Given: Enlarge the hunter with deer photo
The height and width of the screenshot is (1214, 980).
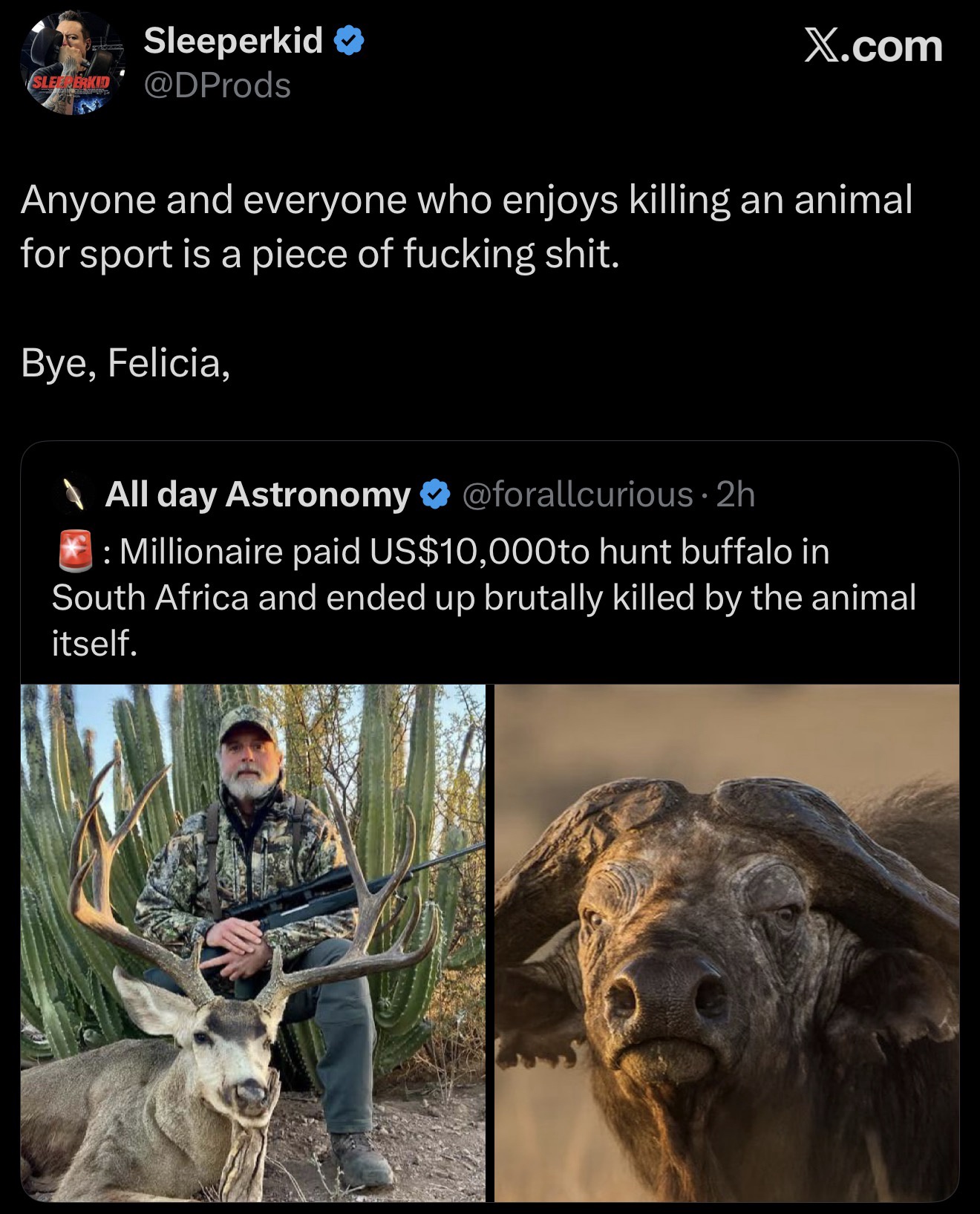Looking at the screenshot, I should 253,942.
